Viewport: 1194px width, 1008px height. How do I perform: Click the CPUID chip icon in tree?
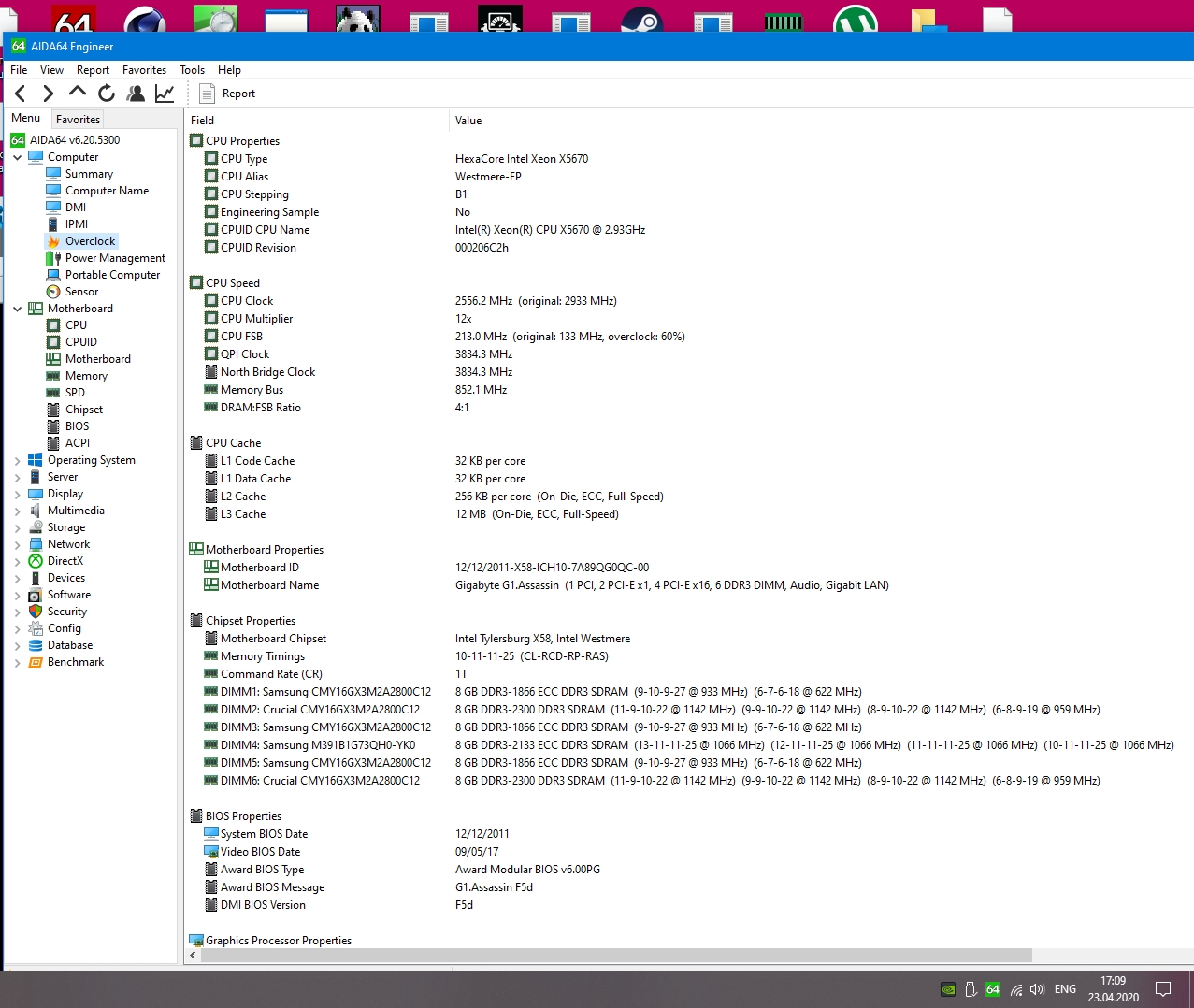(53, 342)
